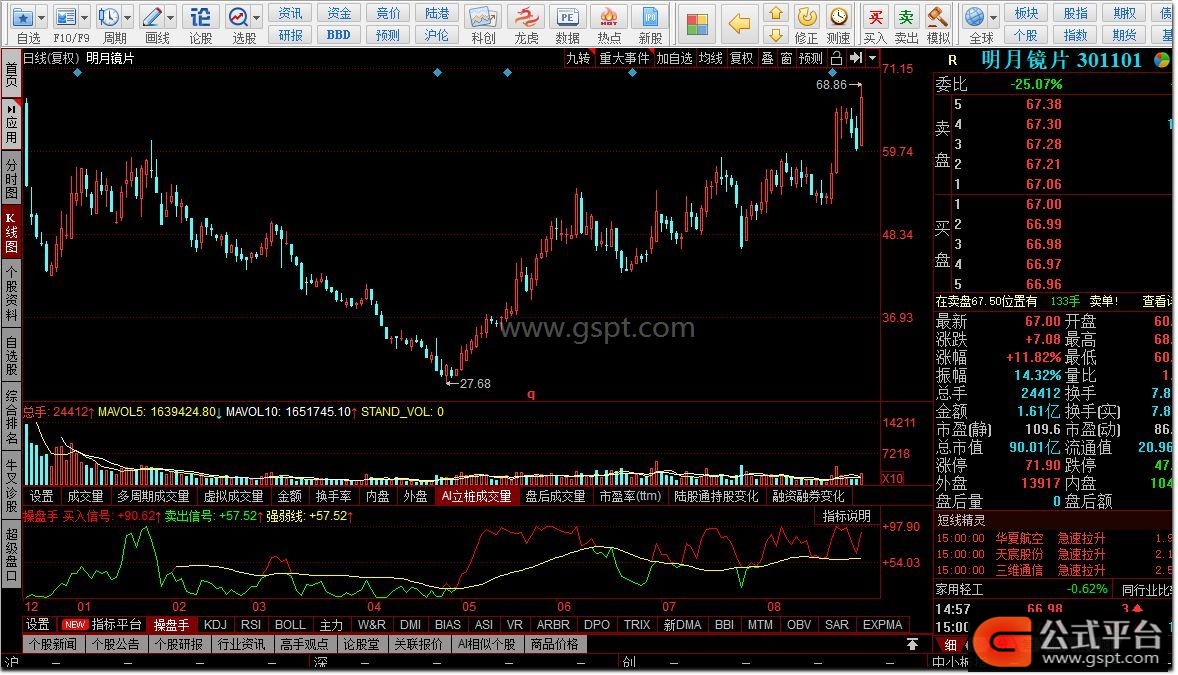Expand the 画线 drawing tool dropdown
The height and width of the screenshot is (675, 1178).
171,17
